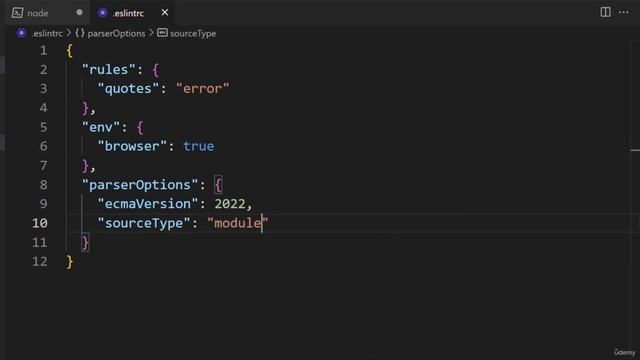The image size is (640, 360).
Task: Click the opening brace on line 1
Action: click(70, 51)
